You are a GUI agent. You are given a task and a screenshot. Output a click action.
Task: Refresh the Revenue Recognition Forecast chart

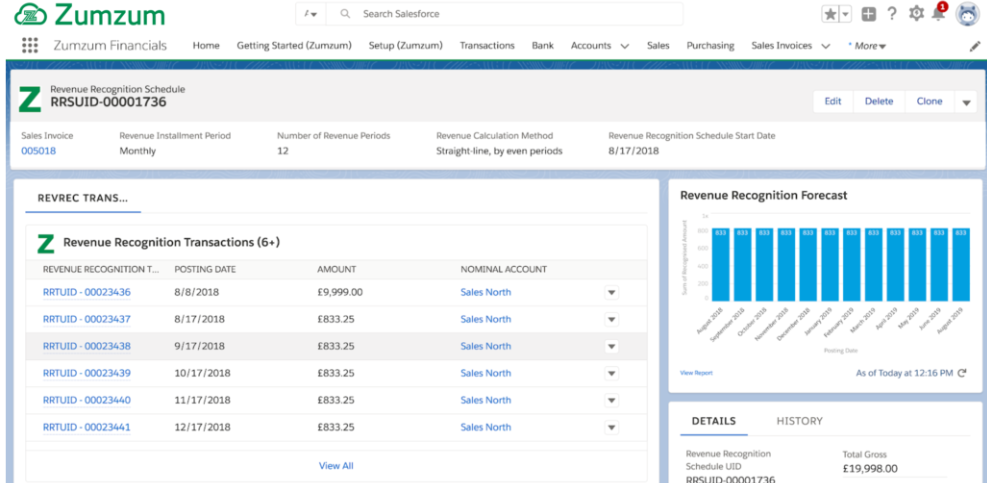click(961, 373)
